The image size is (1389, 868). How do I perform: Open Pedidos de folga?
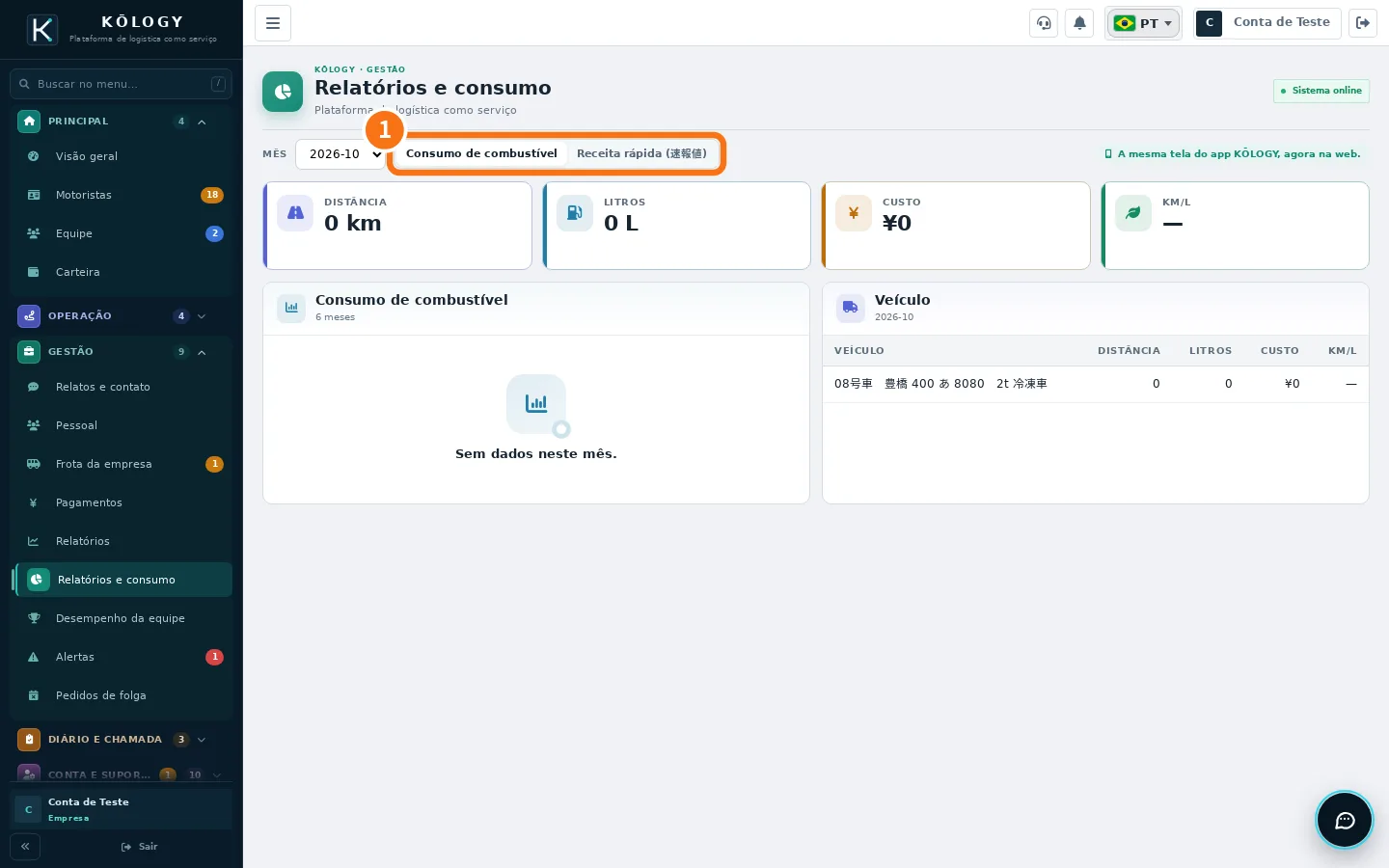click(122, 695)
